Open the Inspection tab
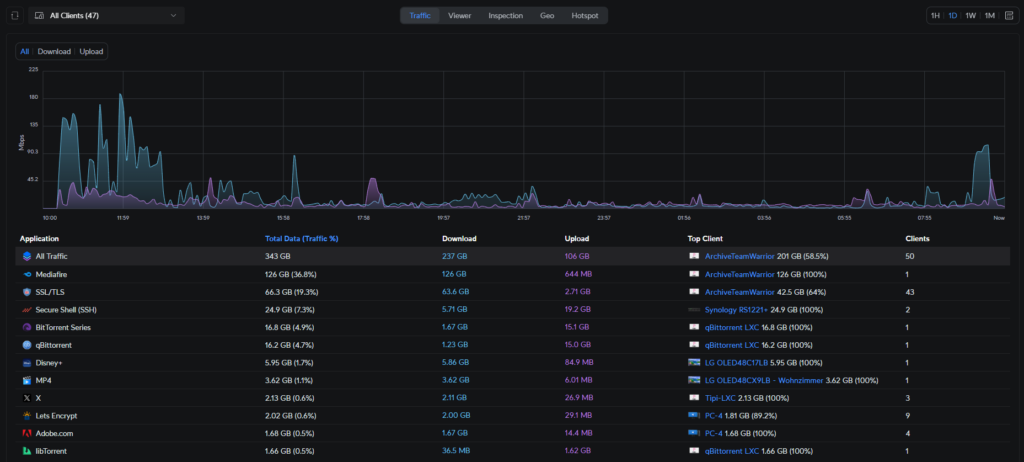 (505, 15)
